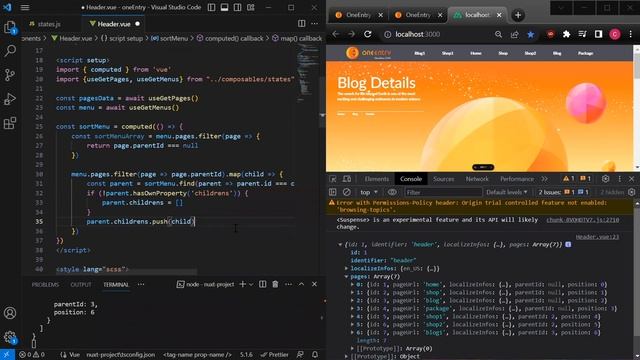The image size is (640, 360).
Task: Open the Chrome three-dot menu
Action: point(631,35)
